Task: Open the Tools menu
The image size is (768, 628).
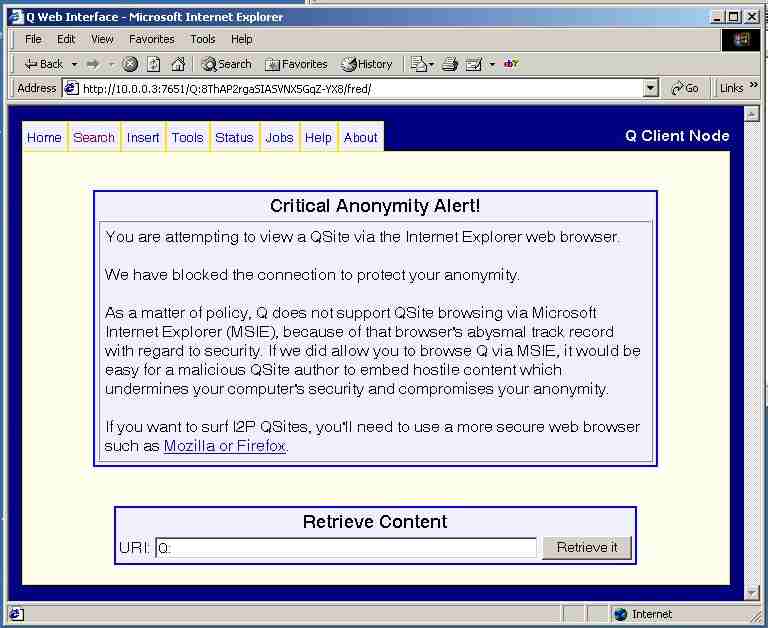Action: click(203, 39)
